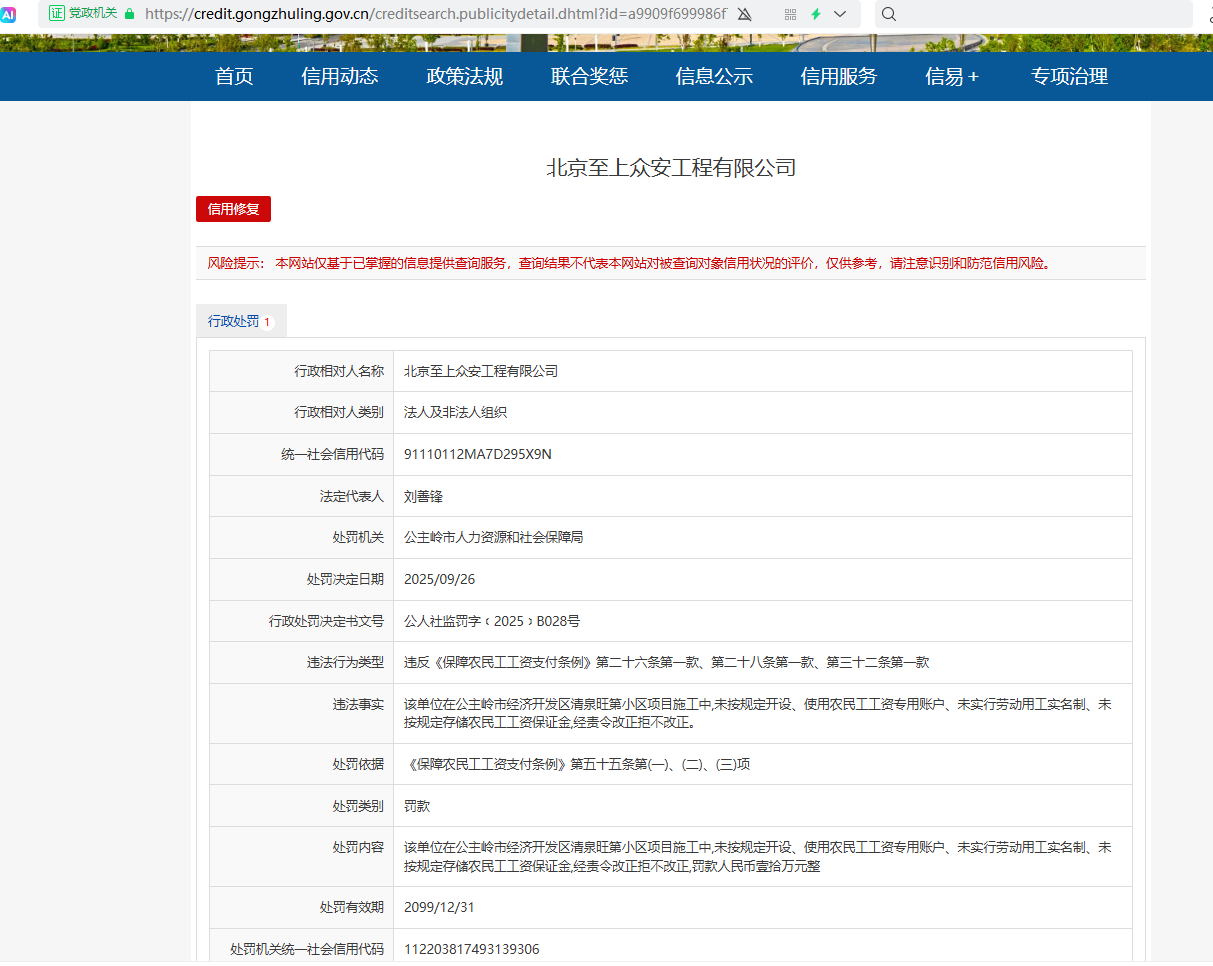1213x966 pixels.
Task: Click the 信易+ navigation entry
Action: pos(952,77)
